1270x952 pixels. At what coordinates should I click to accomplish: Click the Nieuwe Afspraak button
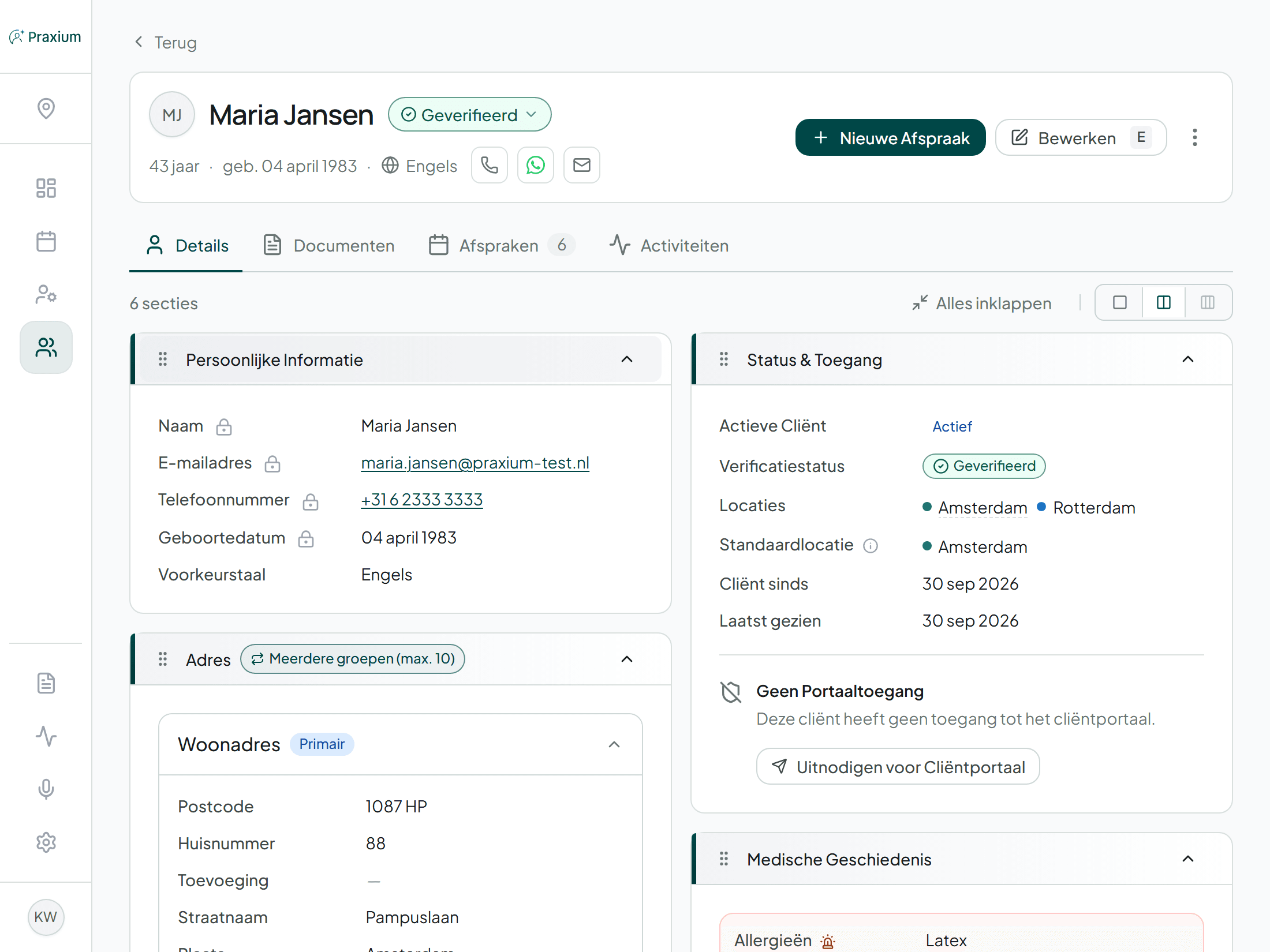pos(890,137)
